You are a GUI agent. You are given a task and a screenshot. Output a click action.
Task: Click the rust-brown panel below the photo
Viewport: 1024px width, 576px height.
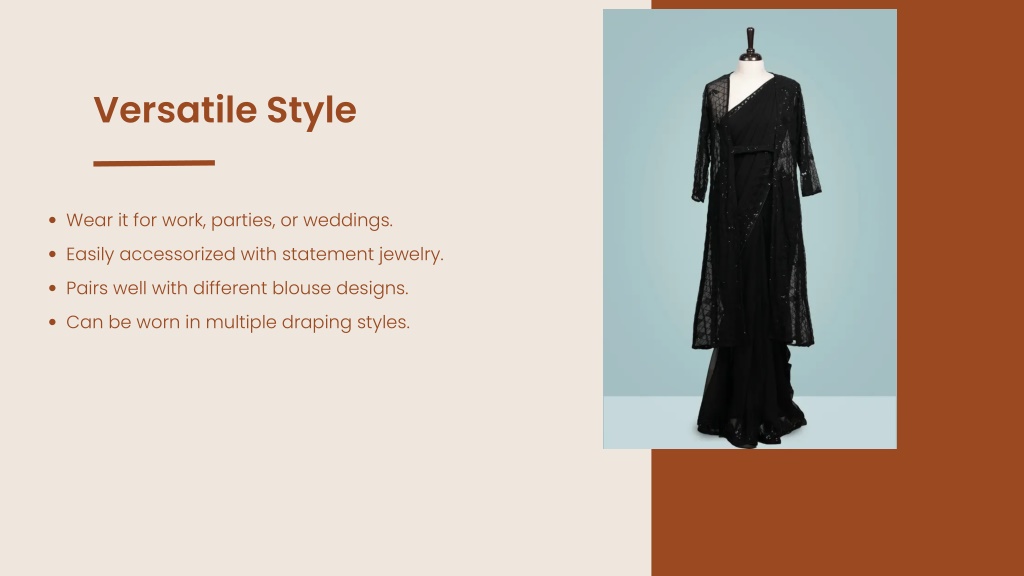pyautogui.click(x=837, y=512)
